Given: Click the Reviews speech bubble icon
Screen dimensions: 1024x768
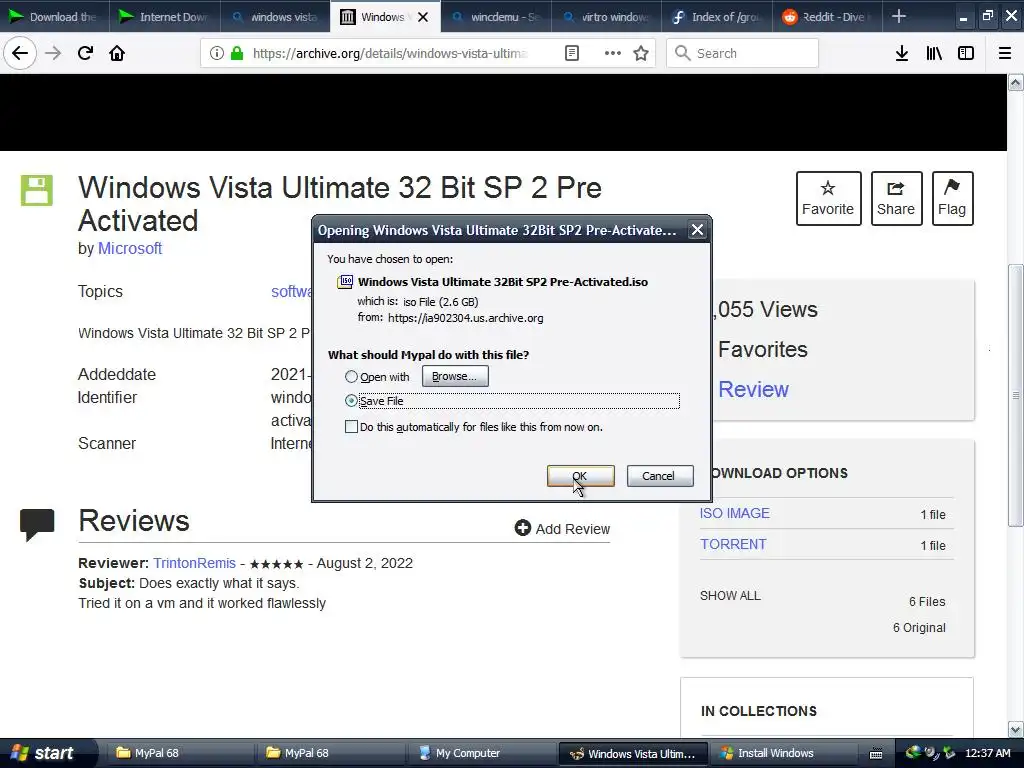Looking at the screenshot, I should pos(37,524).
